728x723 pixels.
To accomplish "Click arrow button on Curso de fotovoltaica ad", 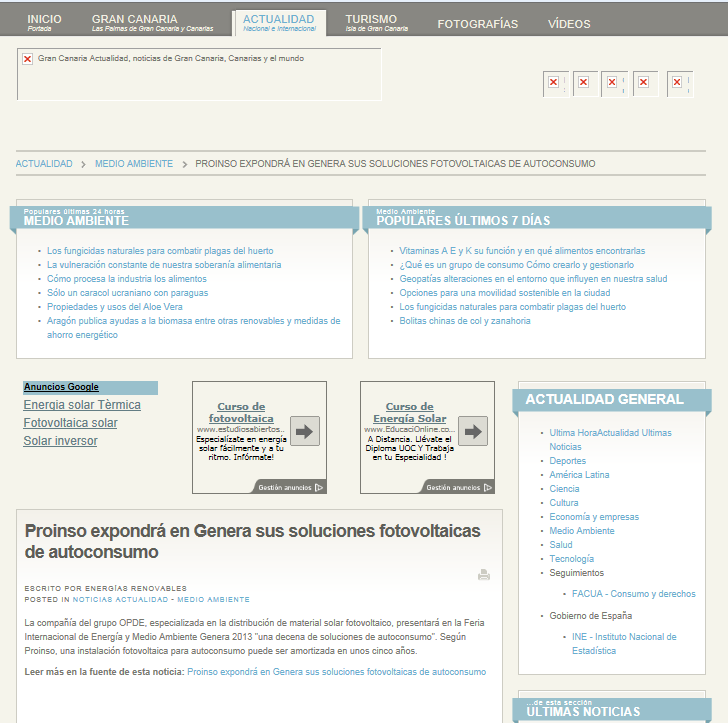I will tap(305, 431).
